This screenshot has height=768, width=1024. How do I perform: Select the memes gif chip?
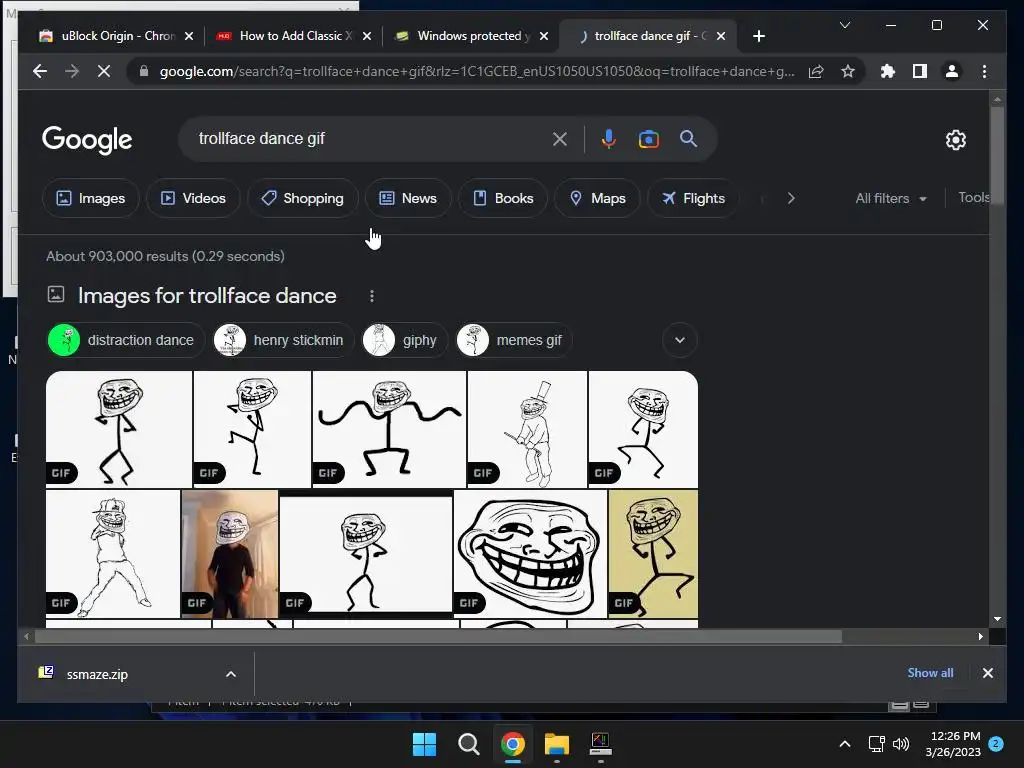(513, 340)
